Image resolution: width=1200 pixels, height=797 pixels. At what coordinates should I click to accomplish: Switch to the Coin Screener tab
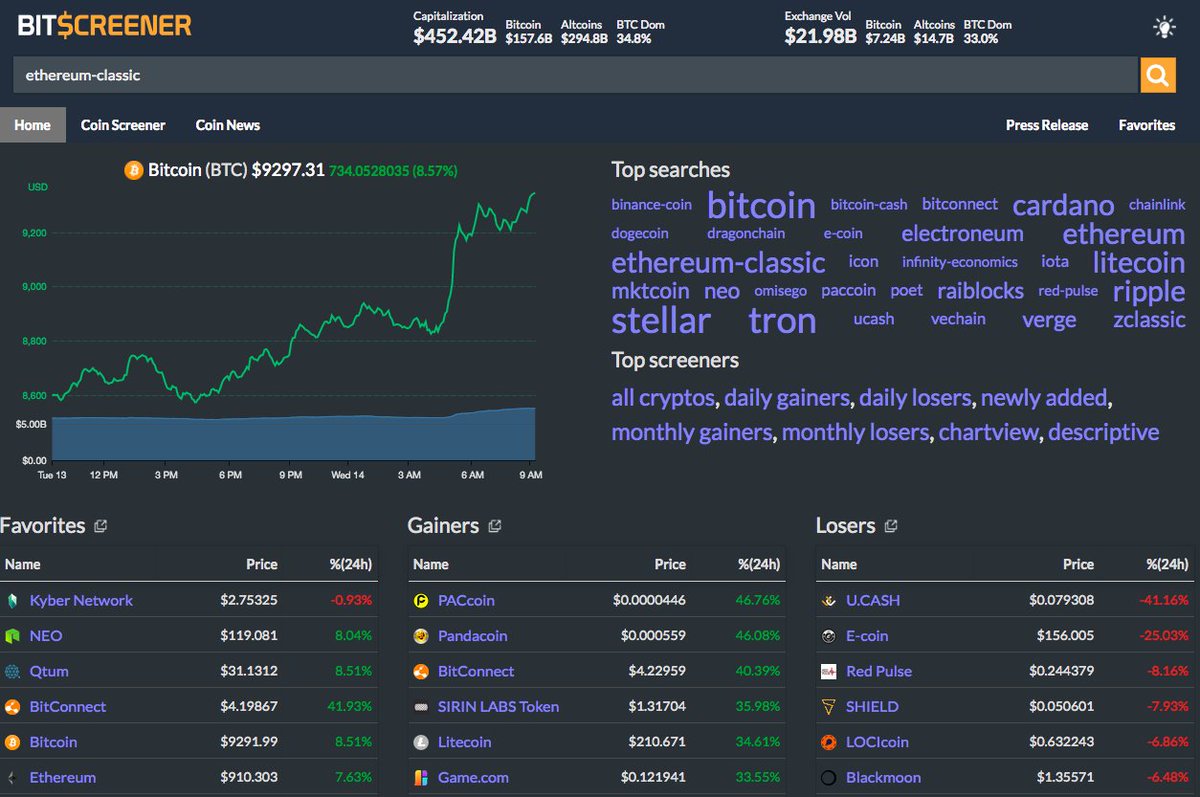[x=123, y=124]
